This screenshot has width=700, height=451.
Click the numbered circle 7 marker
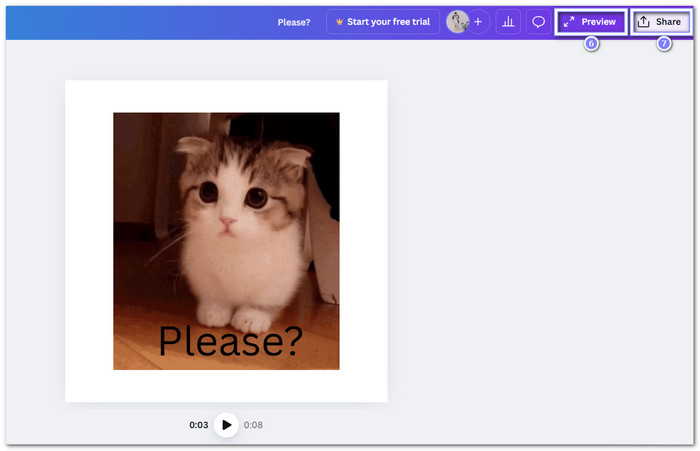(x=664, y=45)
